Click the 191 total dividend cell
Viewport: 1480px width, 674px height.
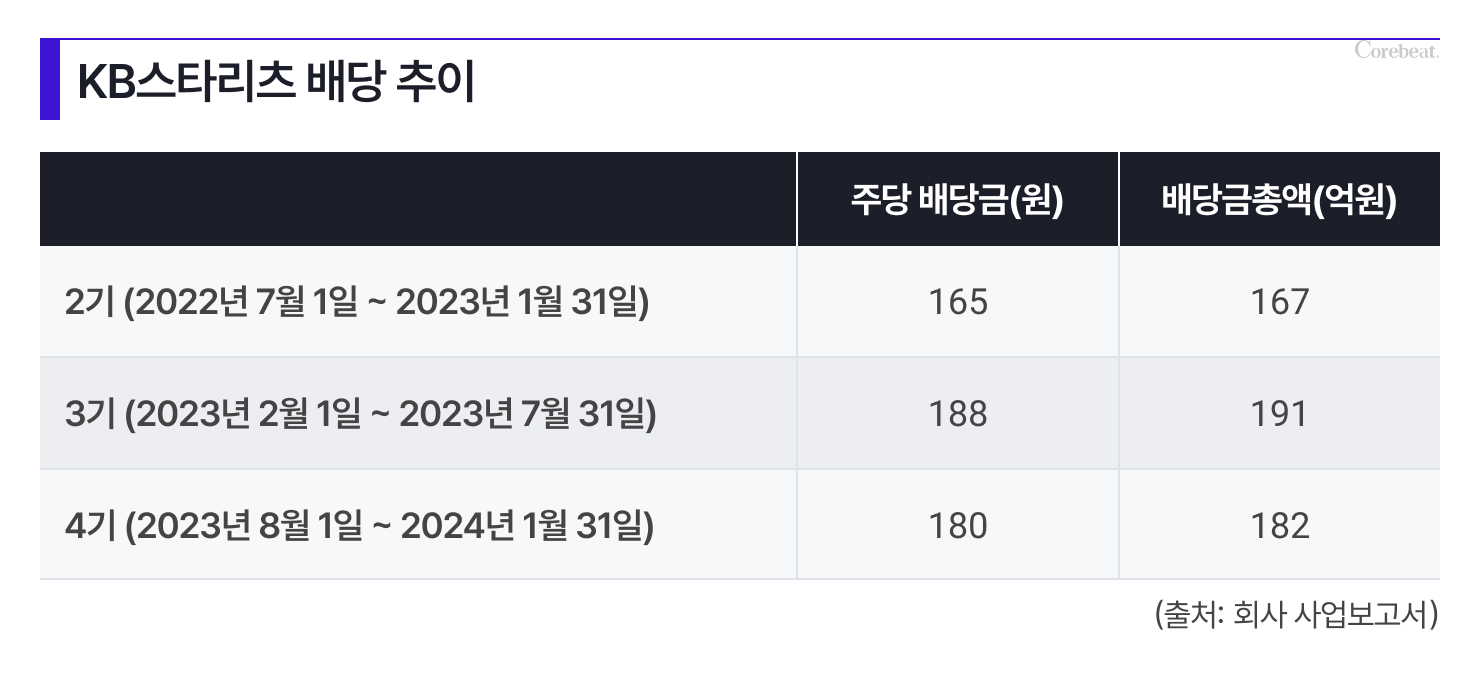(x=1279, y=414)
